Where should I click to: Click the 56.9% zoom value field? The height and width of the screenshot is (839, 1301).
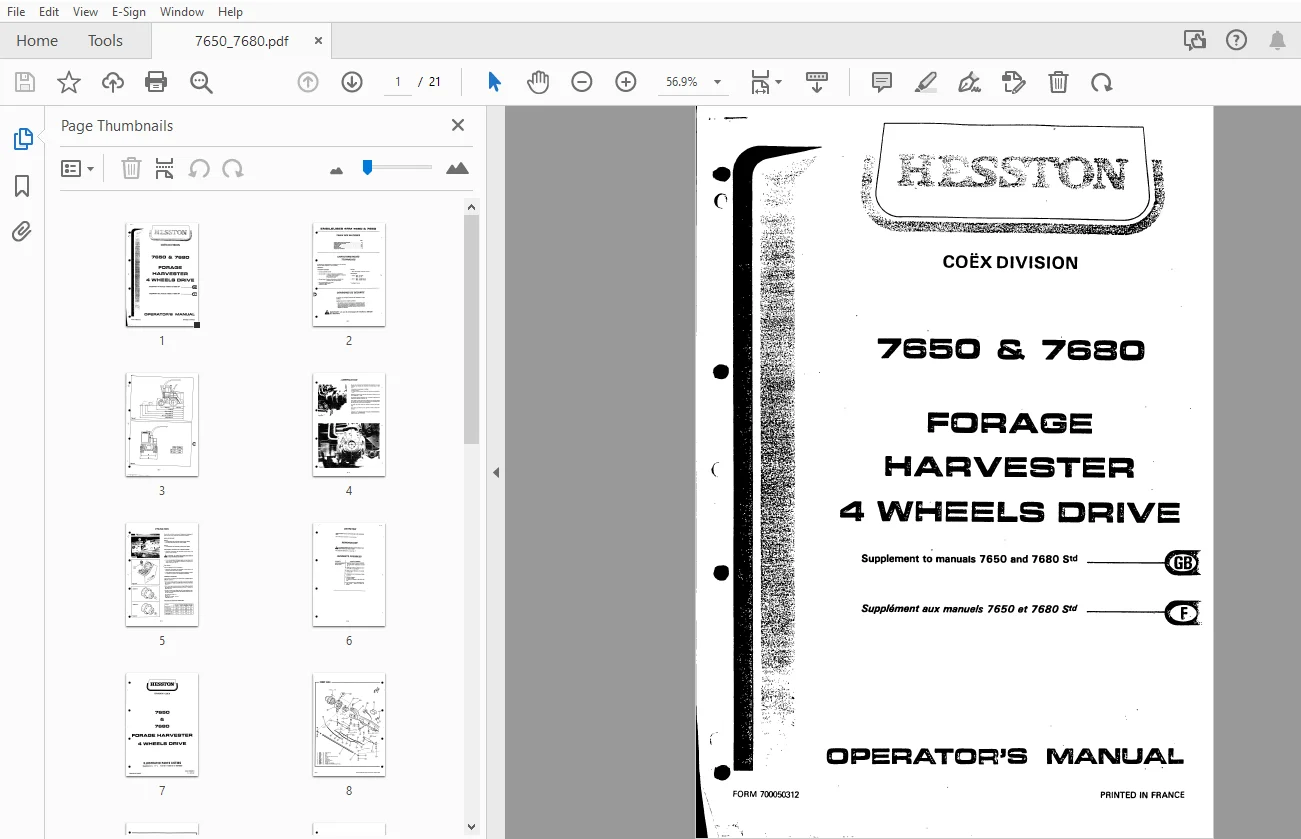682,82
